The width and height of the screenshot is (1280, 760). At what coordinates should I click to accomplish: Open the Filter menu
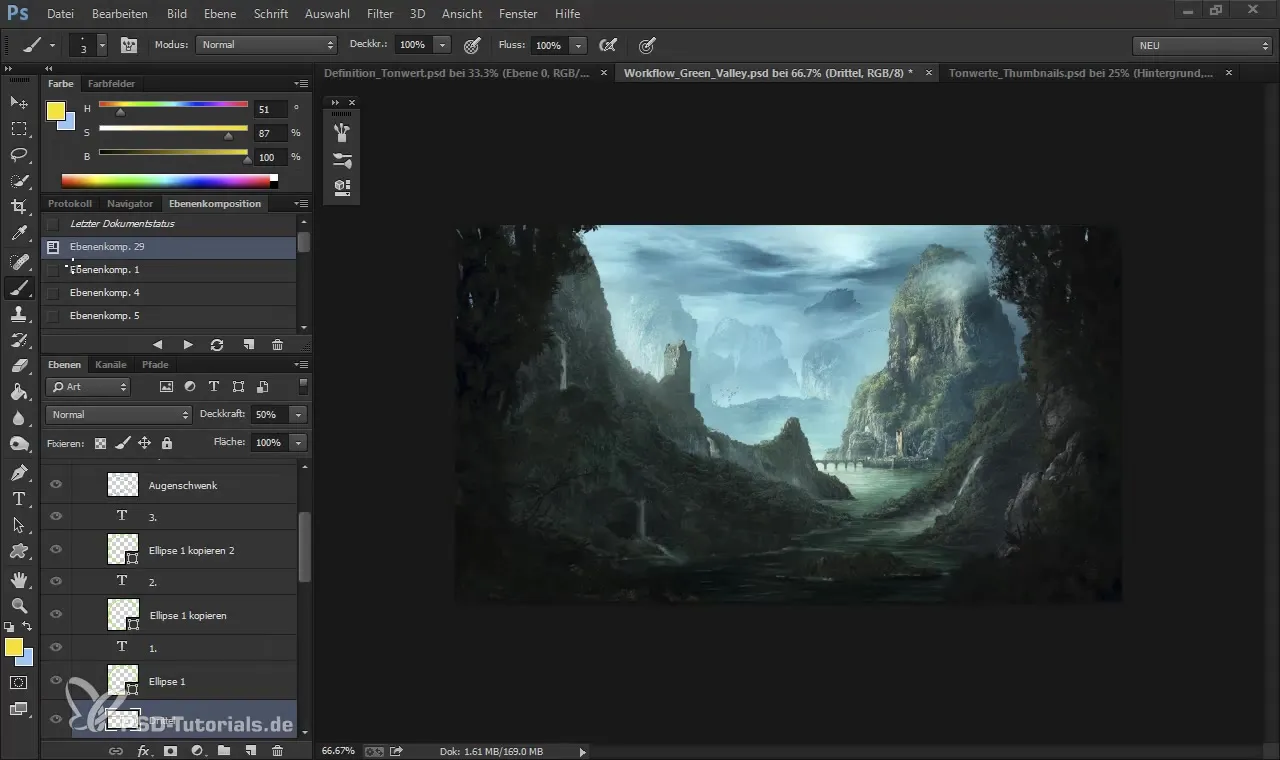coord(380,14)
